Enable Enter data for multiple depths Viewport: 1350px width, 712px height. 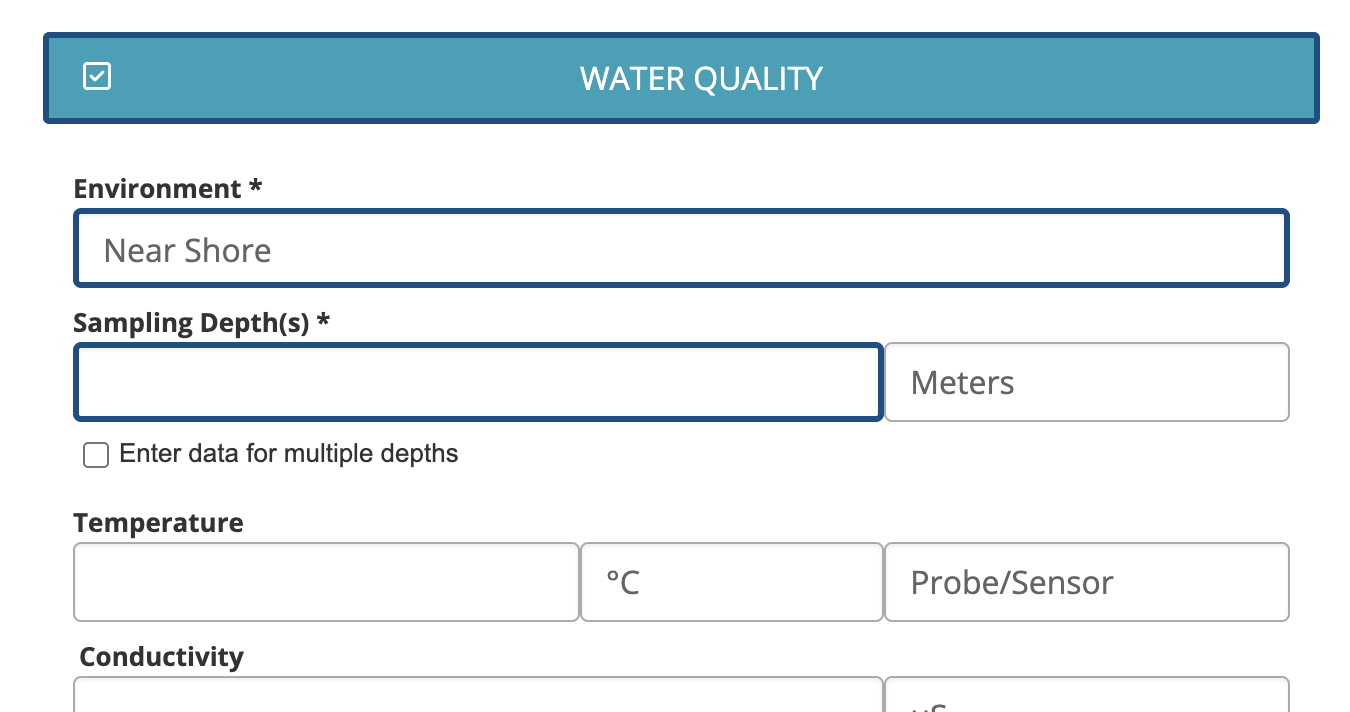point(95,454)
